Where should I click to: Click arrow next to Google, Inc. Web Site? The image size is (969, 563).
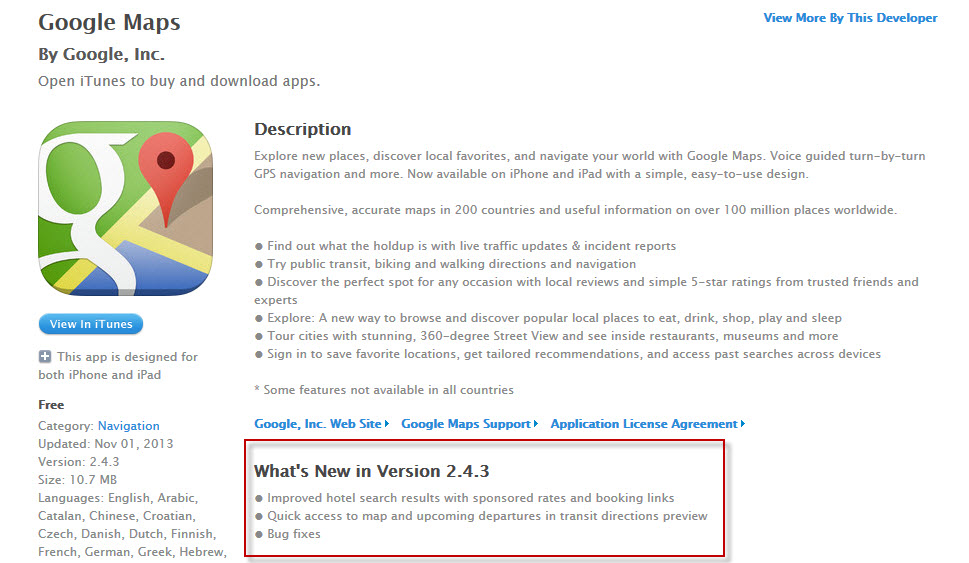387,424
